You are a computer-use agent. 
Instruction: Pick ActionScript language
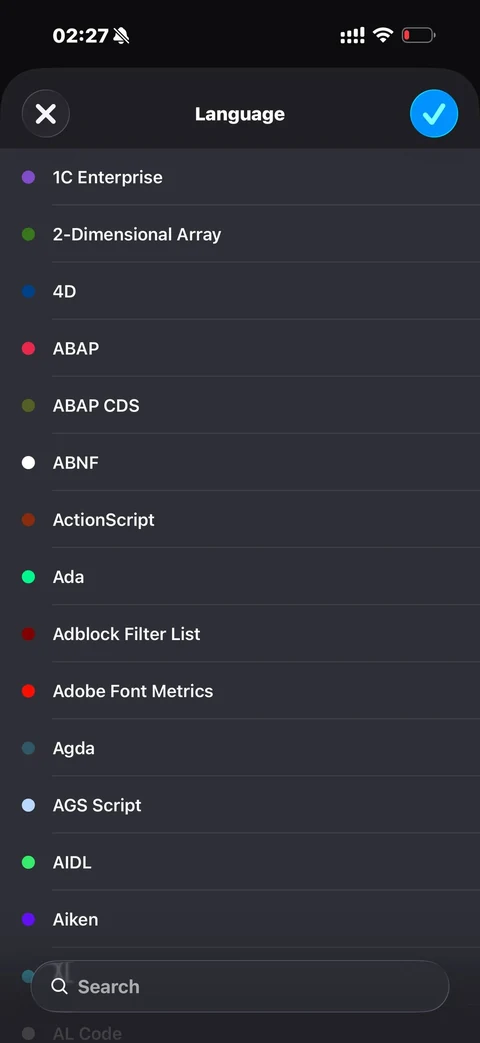click(240, 520)
